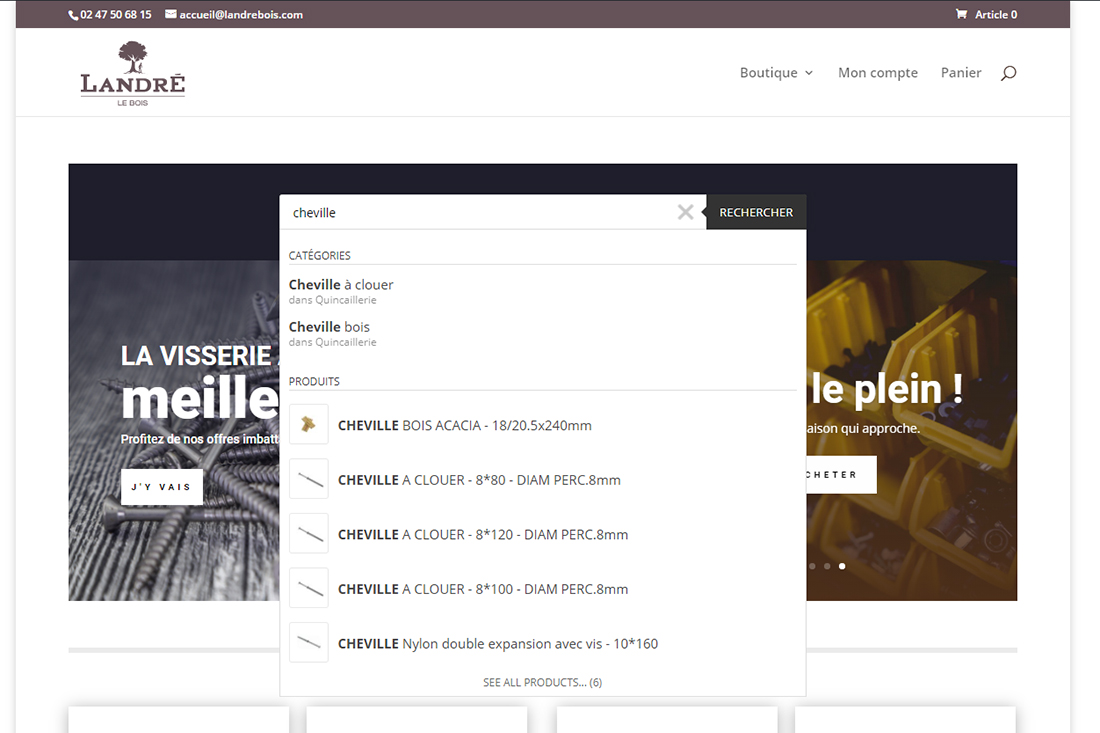Viewport: 1100px width, 733px height.
Task: Clear the search field with X icon
Action: coord(685,212)
